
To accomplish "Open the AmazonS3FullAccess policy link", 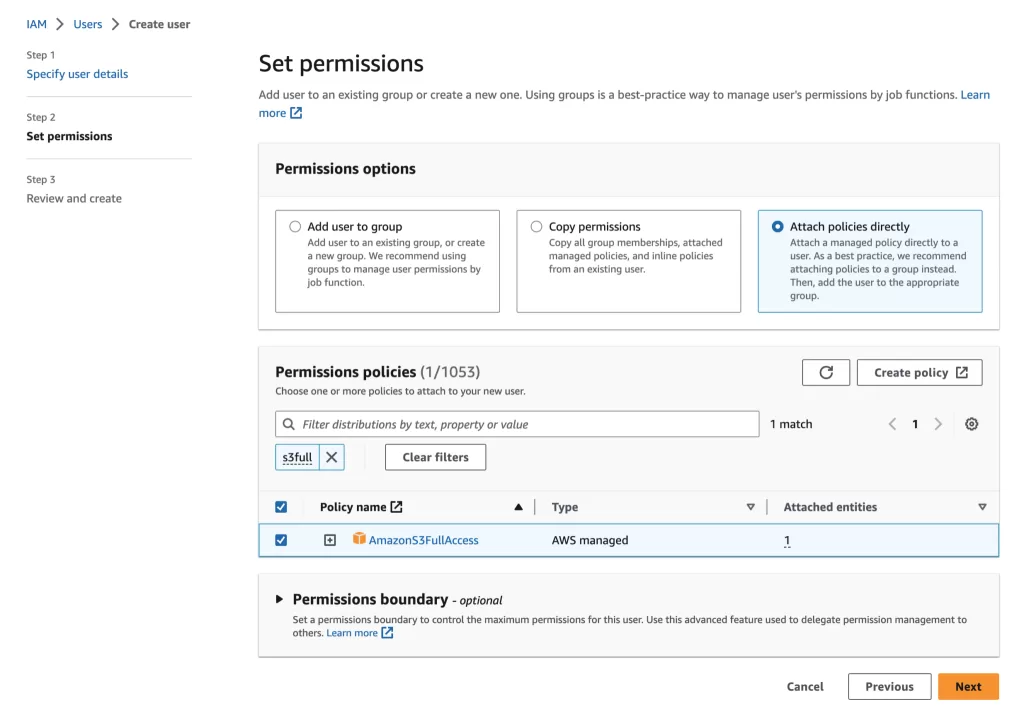I will [x=422, y=539].
